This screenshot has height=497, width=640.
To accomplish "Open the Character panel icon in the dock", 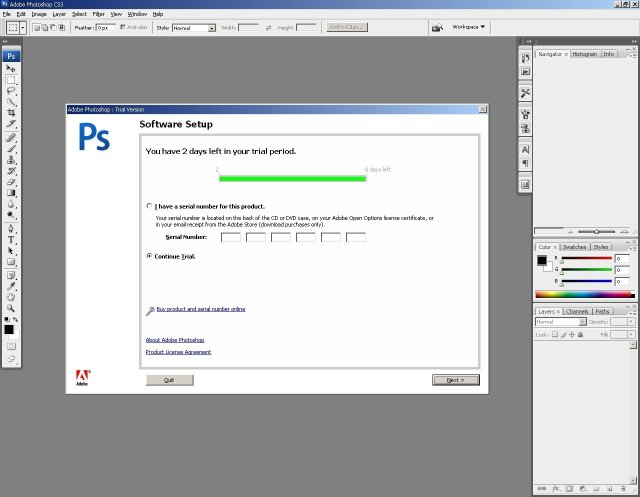I will click(x=526, y=149).
